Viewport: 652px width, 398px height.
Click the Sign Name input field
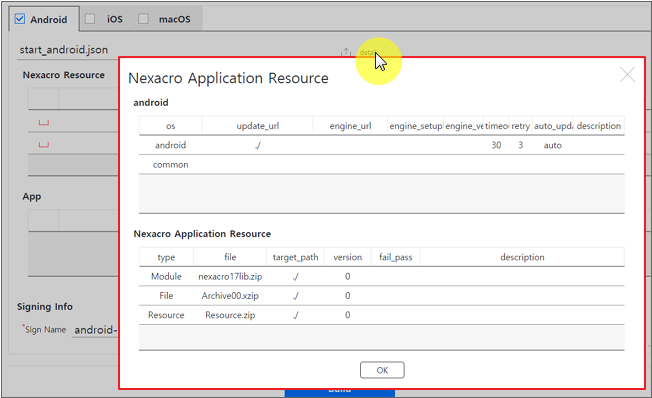pyautogui.click(x=95, y=330)
